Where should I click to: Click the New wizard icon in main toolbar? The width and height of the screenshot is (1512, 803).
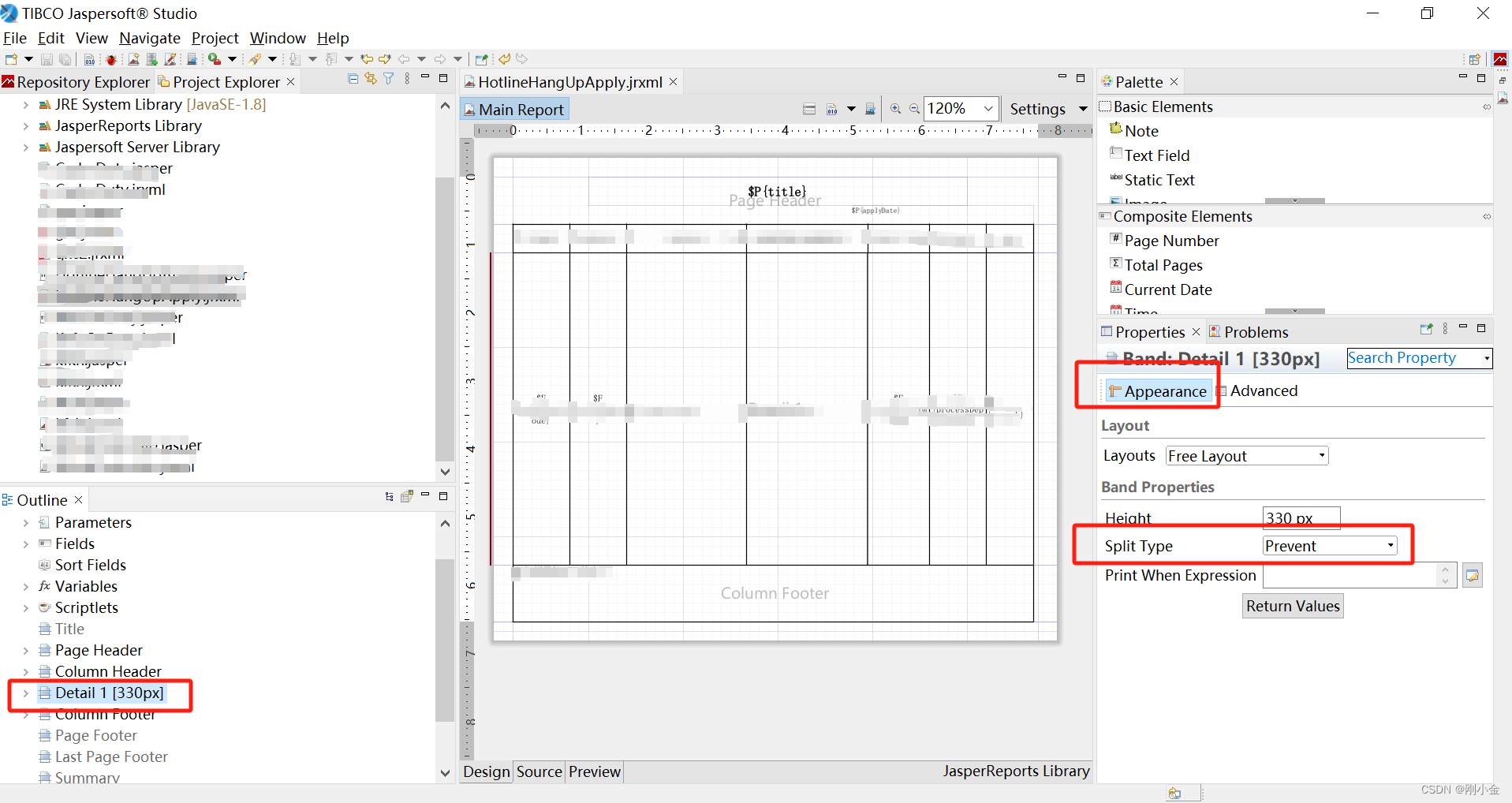(x=11, y=59)
